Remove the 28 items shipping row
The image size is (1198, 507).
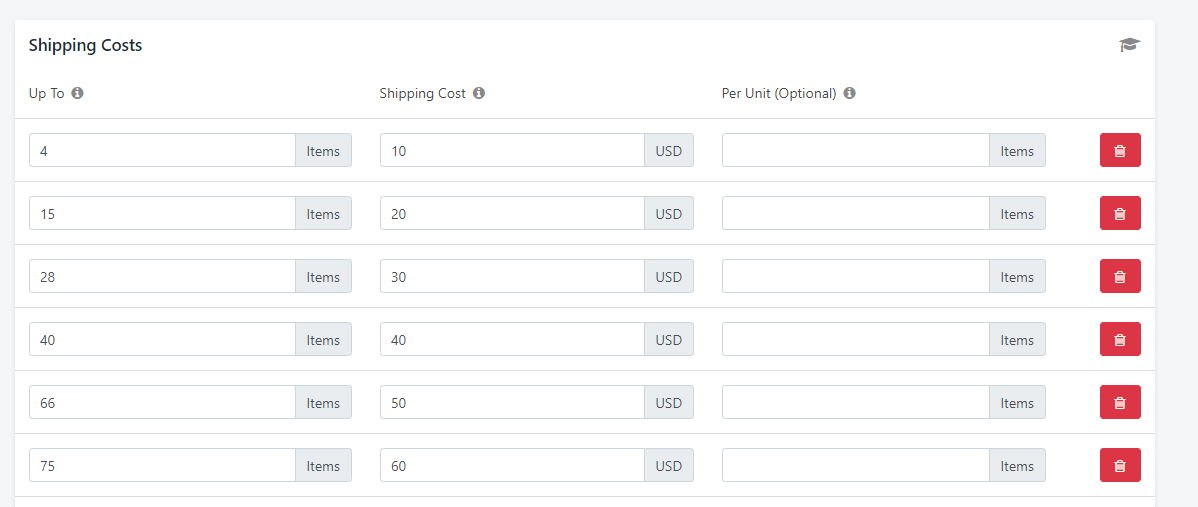tap(1120, 277)
